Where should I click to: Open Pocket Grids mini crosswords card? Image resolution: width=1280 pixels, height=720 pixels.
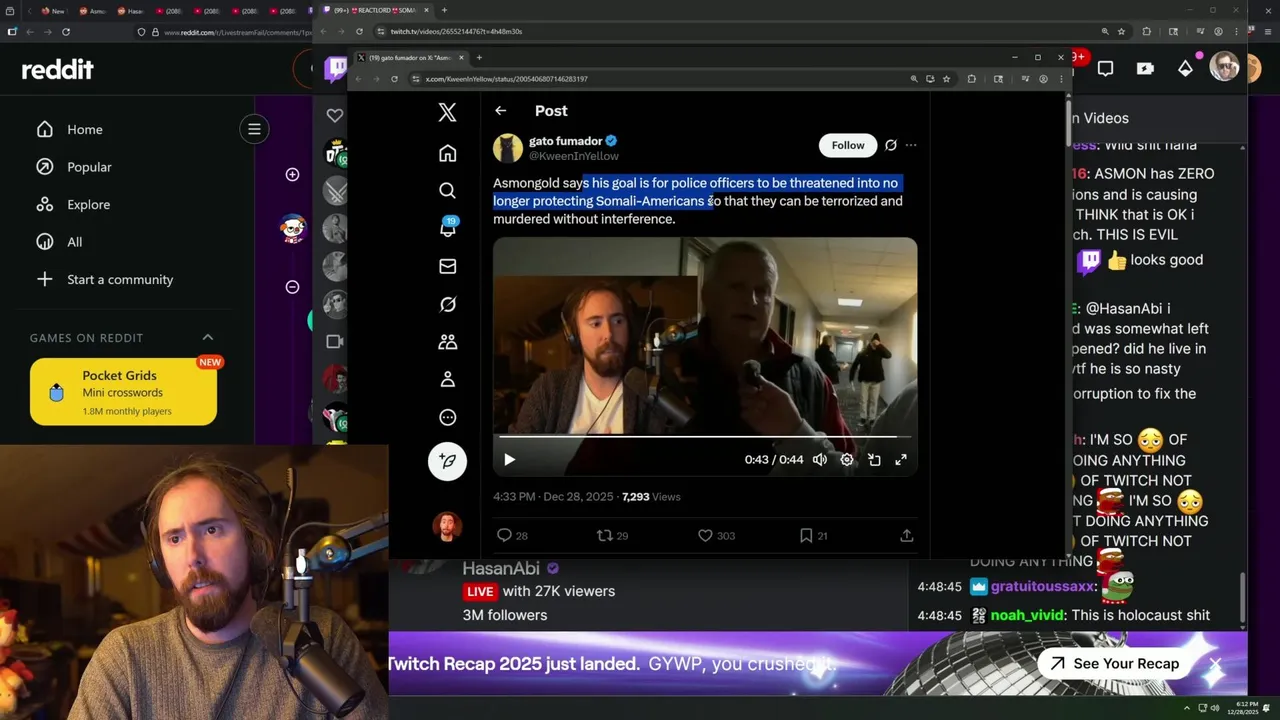tap(123, 392)
